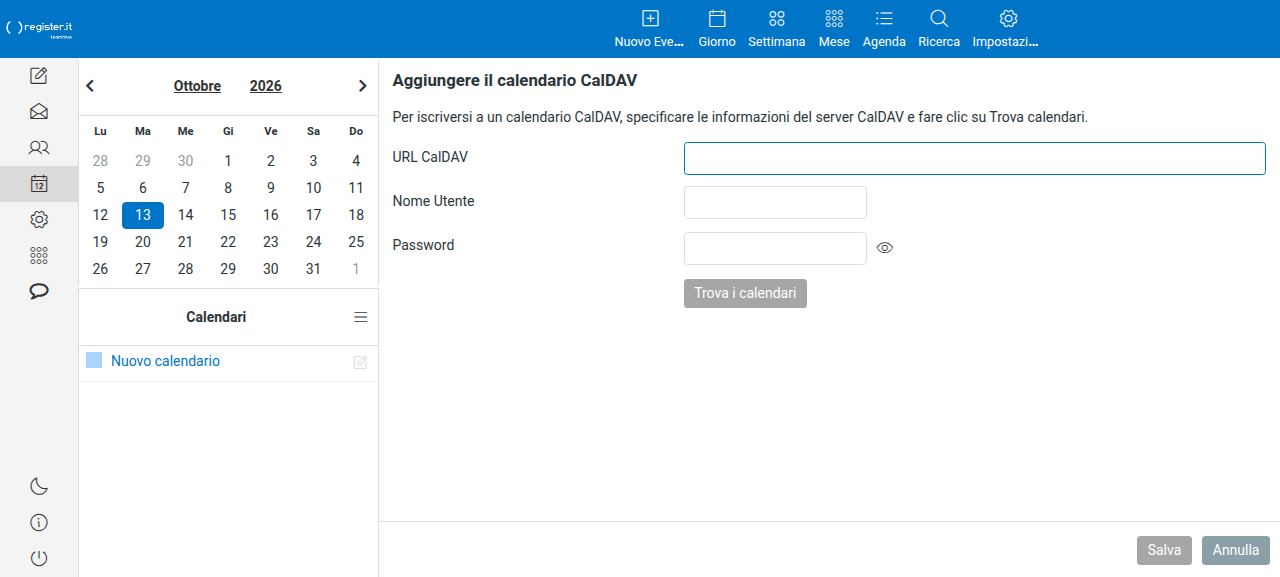Image resolution: width=1280 pixels, height=577 pixels.
Task: Select day 31 in mini calendar
Action: click(x=313, y=269)
